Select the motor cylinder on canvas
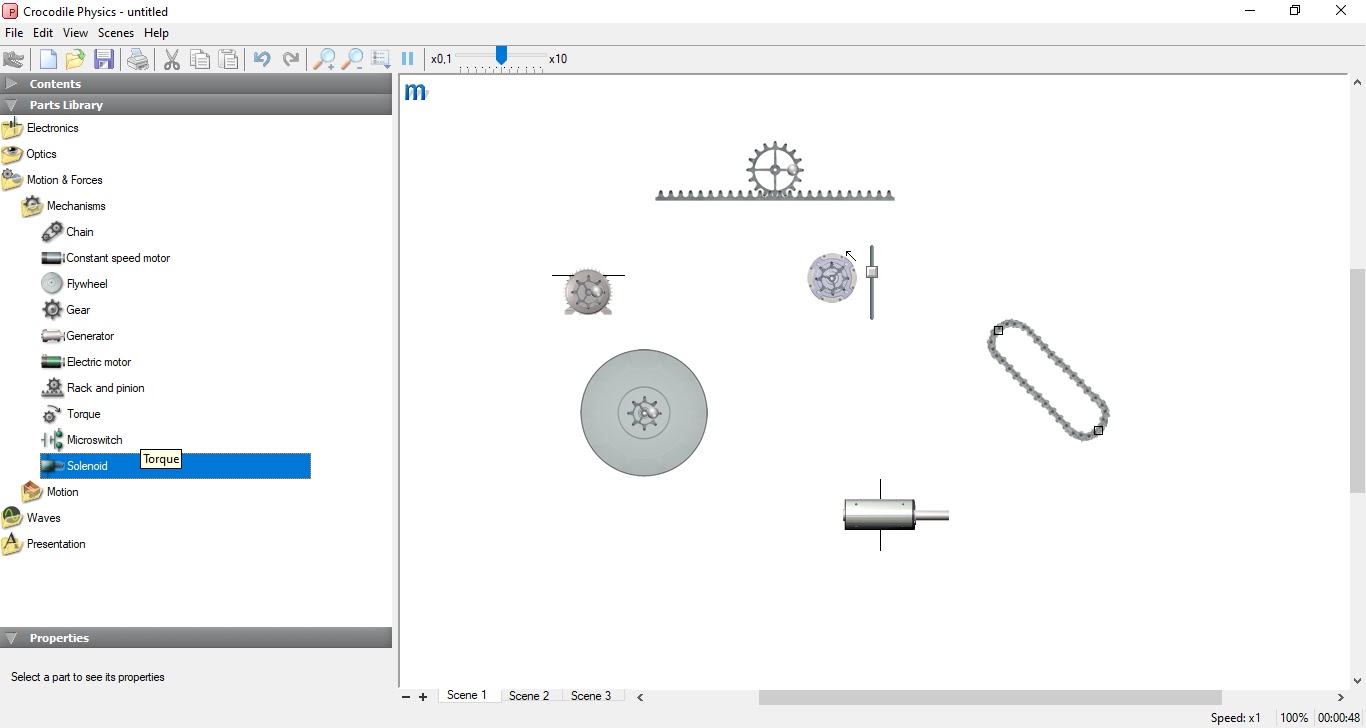The height and width of the screenshot is (728, 1366). click(880, 515)
